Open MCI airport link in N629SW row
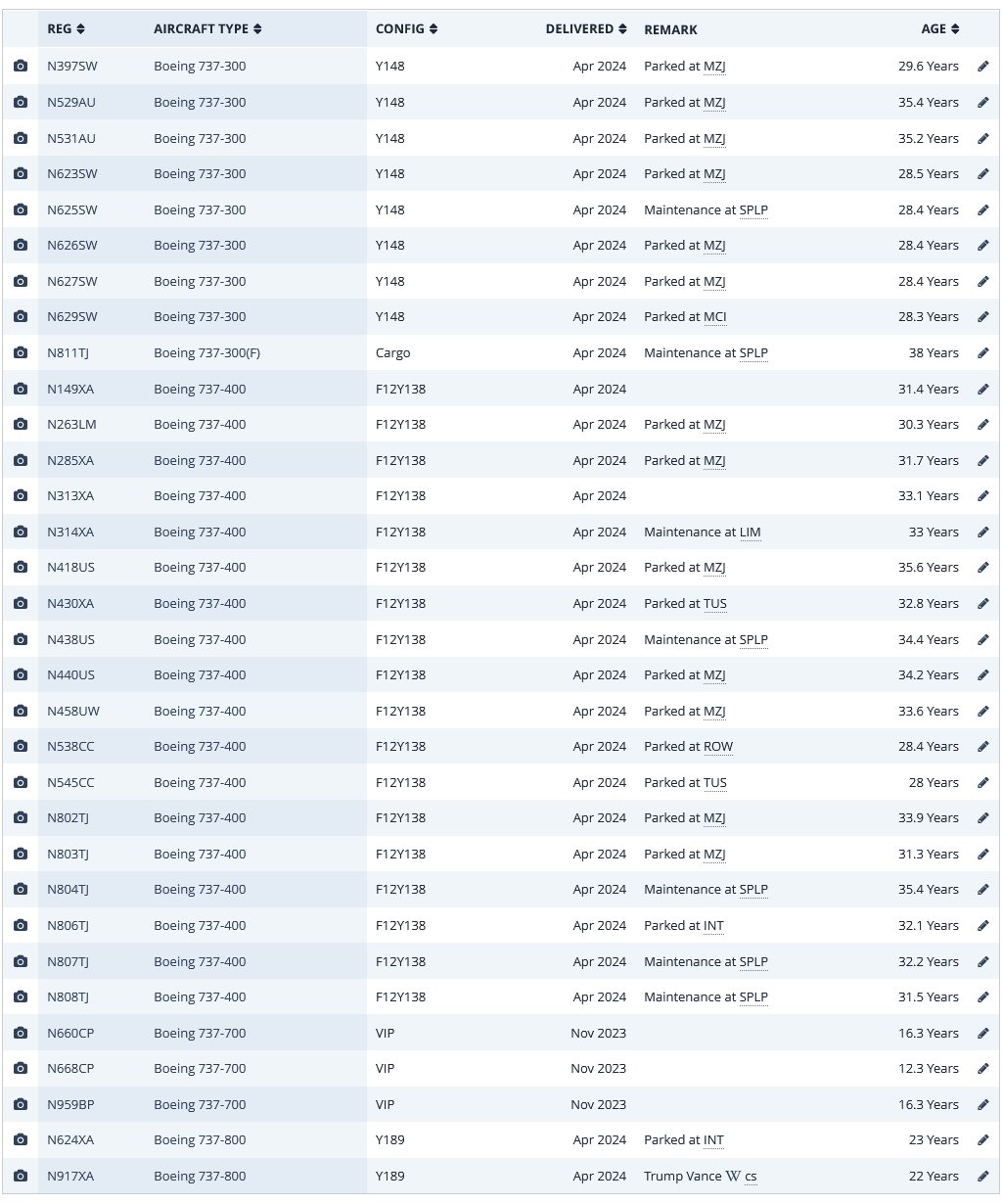 715,316
